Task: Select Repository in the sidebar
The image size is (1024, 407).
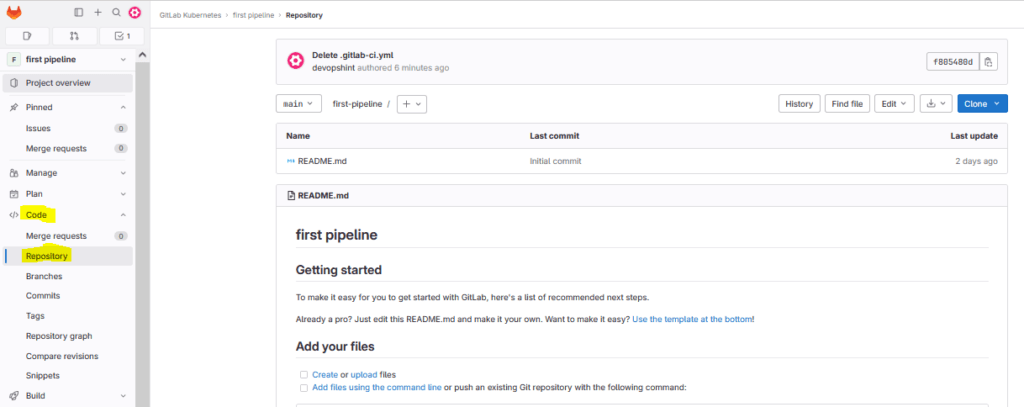Action: point(68,256)
